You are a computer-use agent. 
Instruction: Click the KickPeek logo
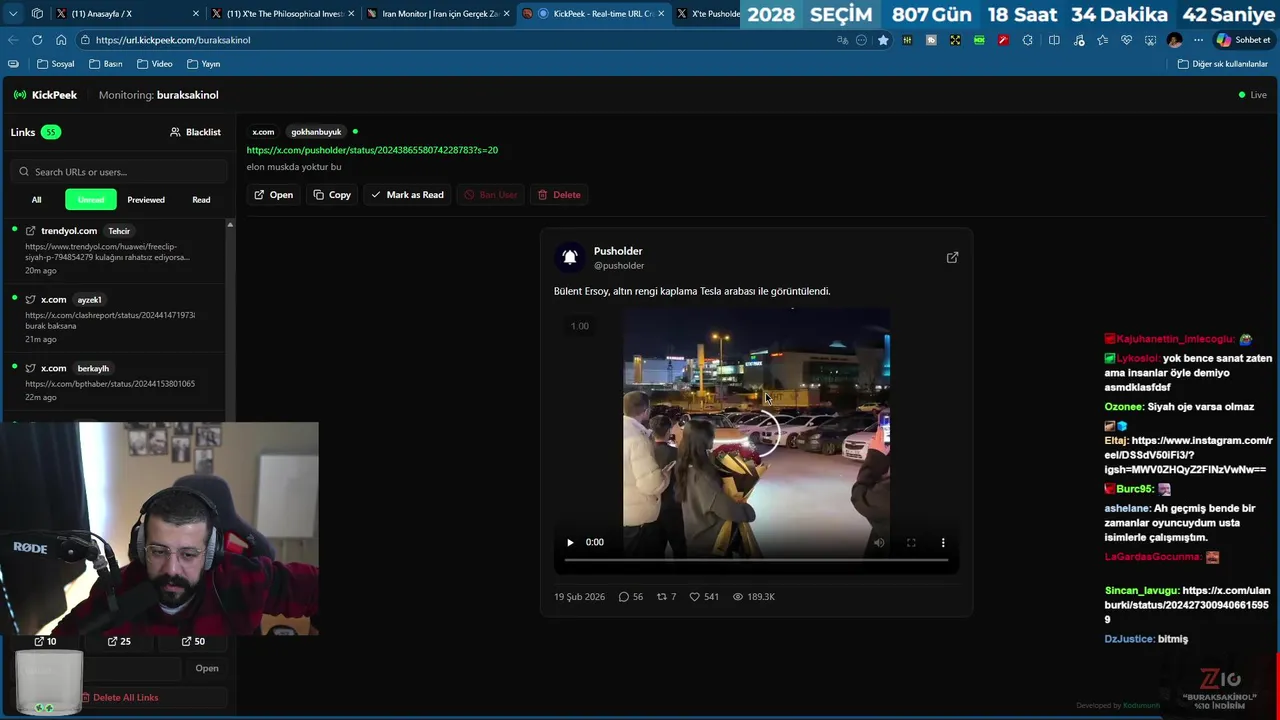45,95
